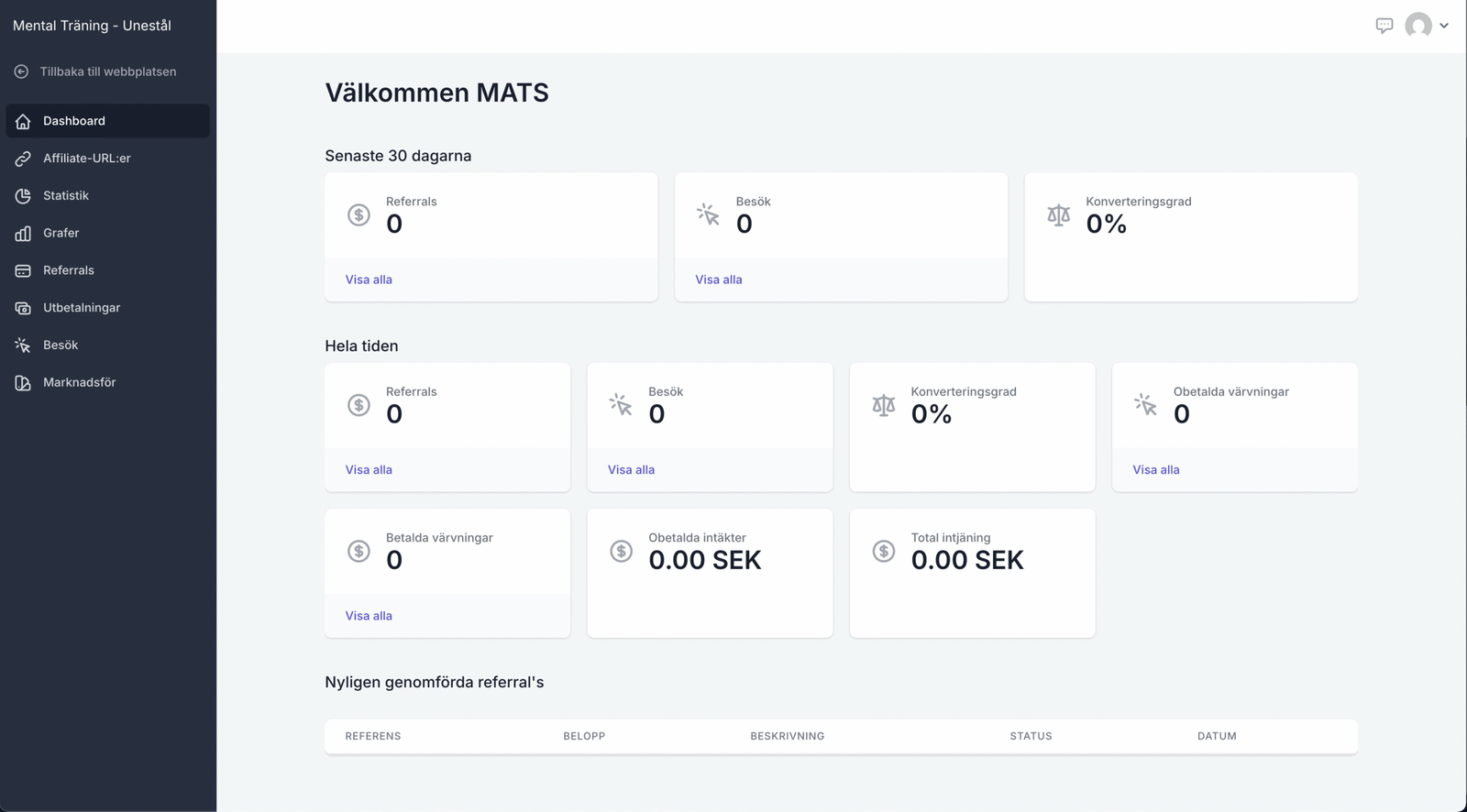Viewport: 1467px width, 812px height.
Task: Click Visa alla under Betalda värvningar
Action: click(369, 616)
